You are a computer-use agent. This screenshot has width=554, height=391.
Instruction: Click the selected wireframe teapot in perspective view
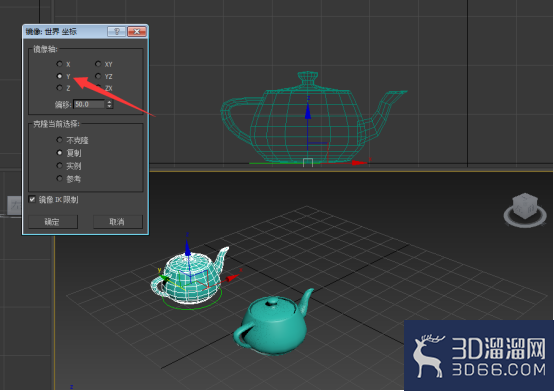pos(190,276)
